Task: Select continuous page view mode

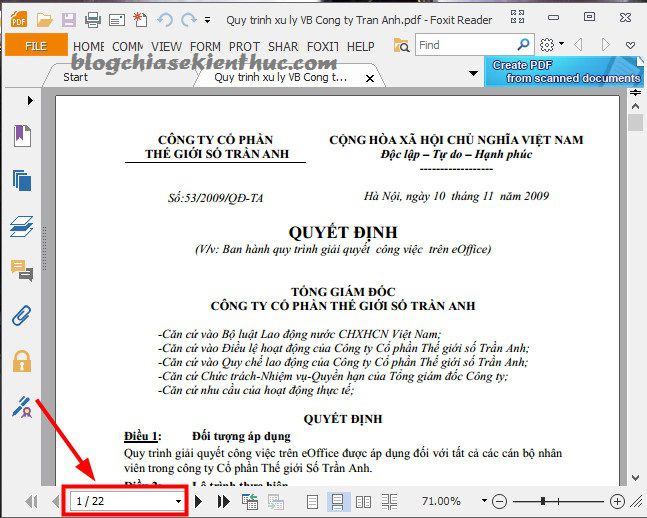Action: click(338, 501)
